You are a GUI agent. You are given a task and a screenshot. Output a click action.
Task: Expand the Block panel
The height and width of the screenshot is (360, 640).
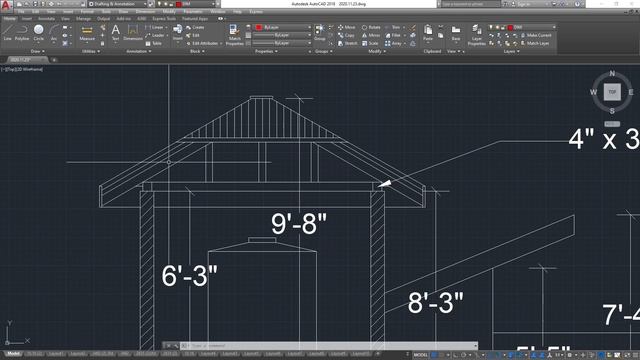point(197,51)
